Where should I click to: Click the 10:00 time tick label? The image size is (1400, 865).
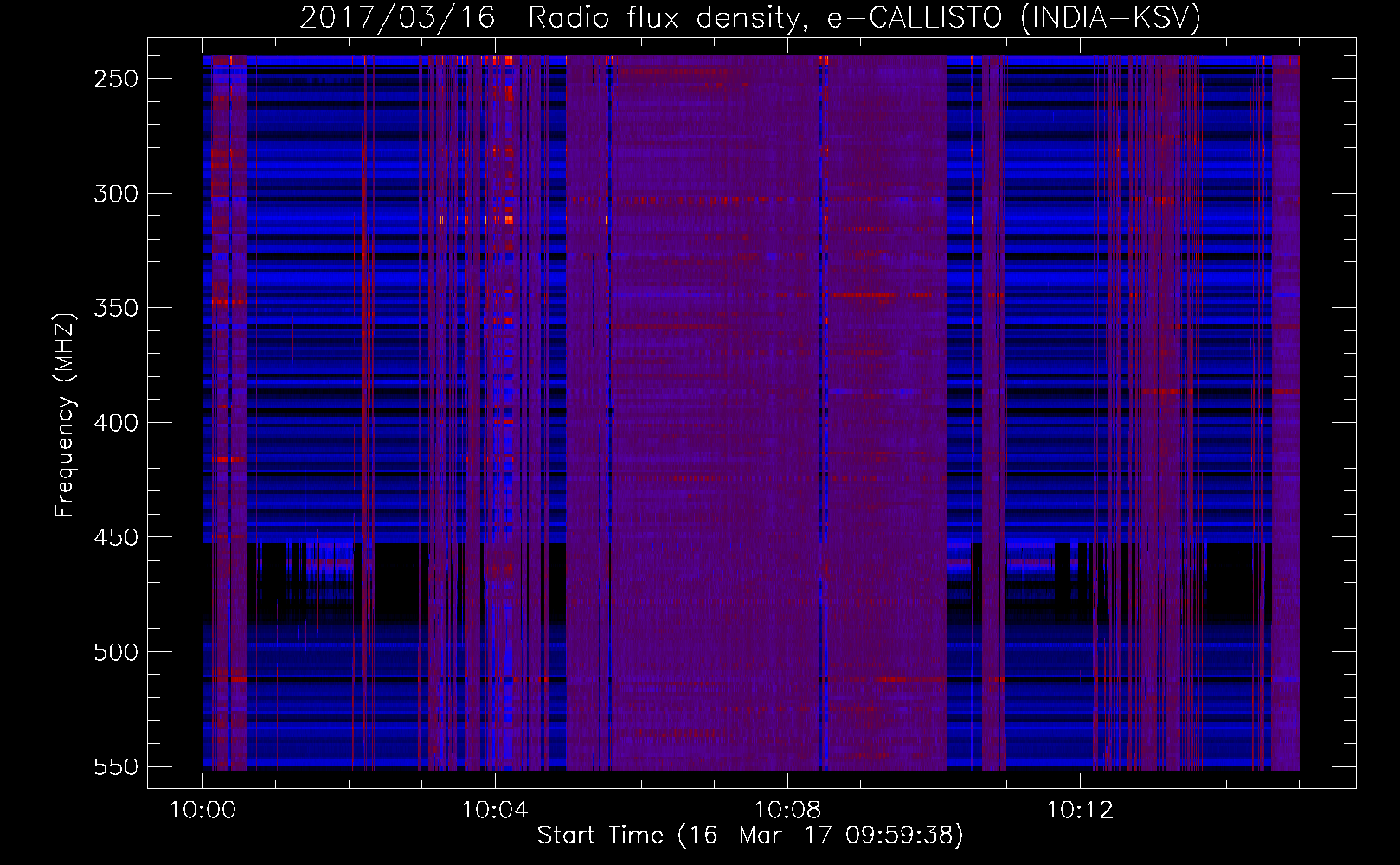pyautogui.click(x=202, y=811)
